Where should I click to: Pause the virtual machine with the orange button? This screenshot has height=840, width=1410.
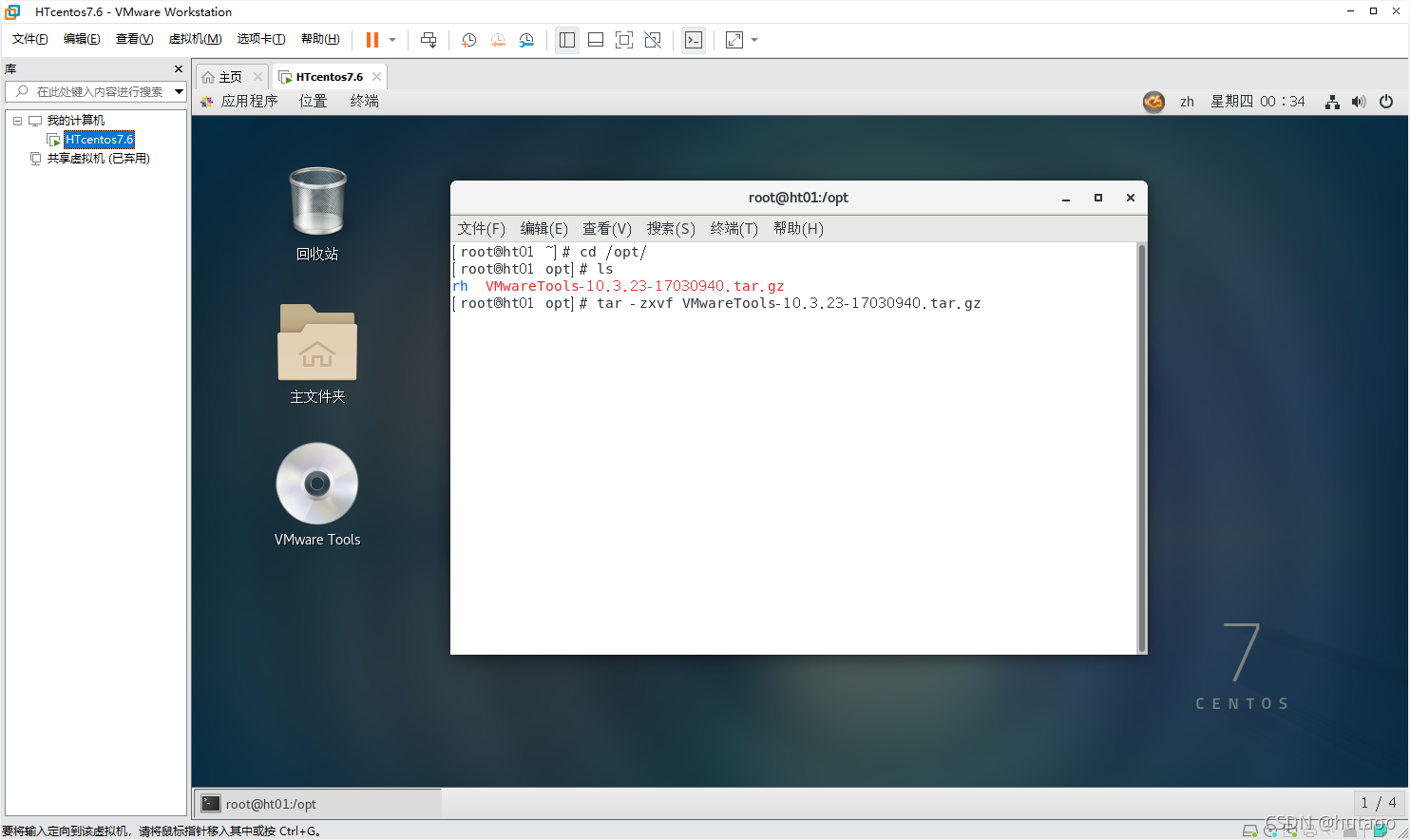(x=372, y=40)
